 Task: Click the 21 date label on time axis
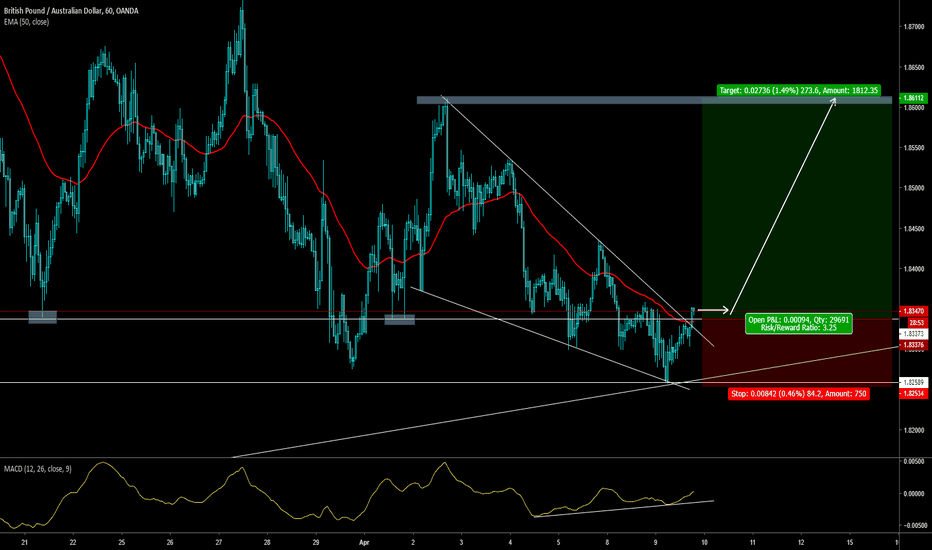point(24,542)
